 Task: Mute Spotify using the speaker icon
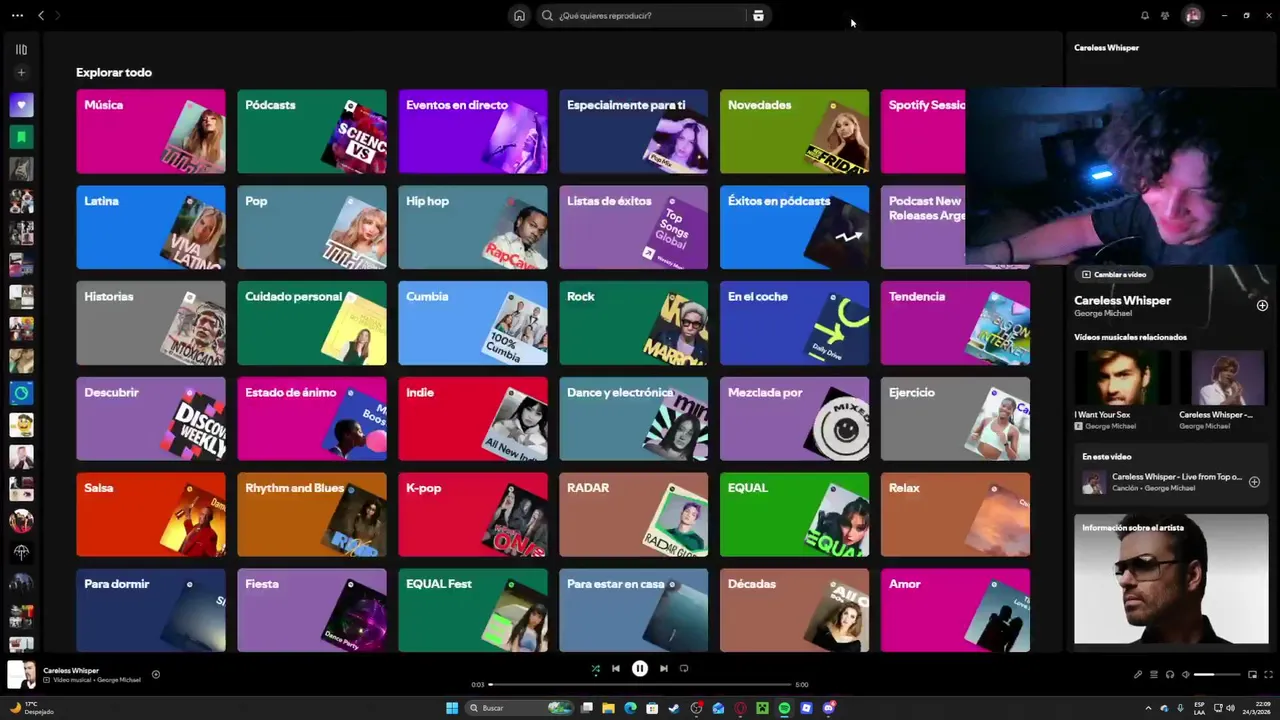(x=1185, y=675)
